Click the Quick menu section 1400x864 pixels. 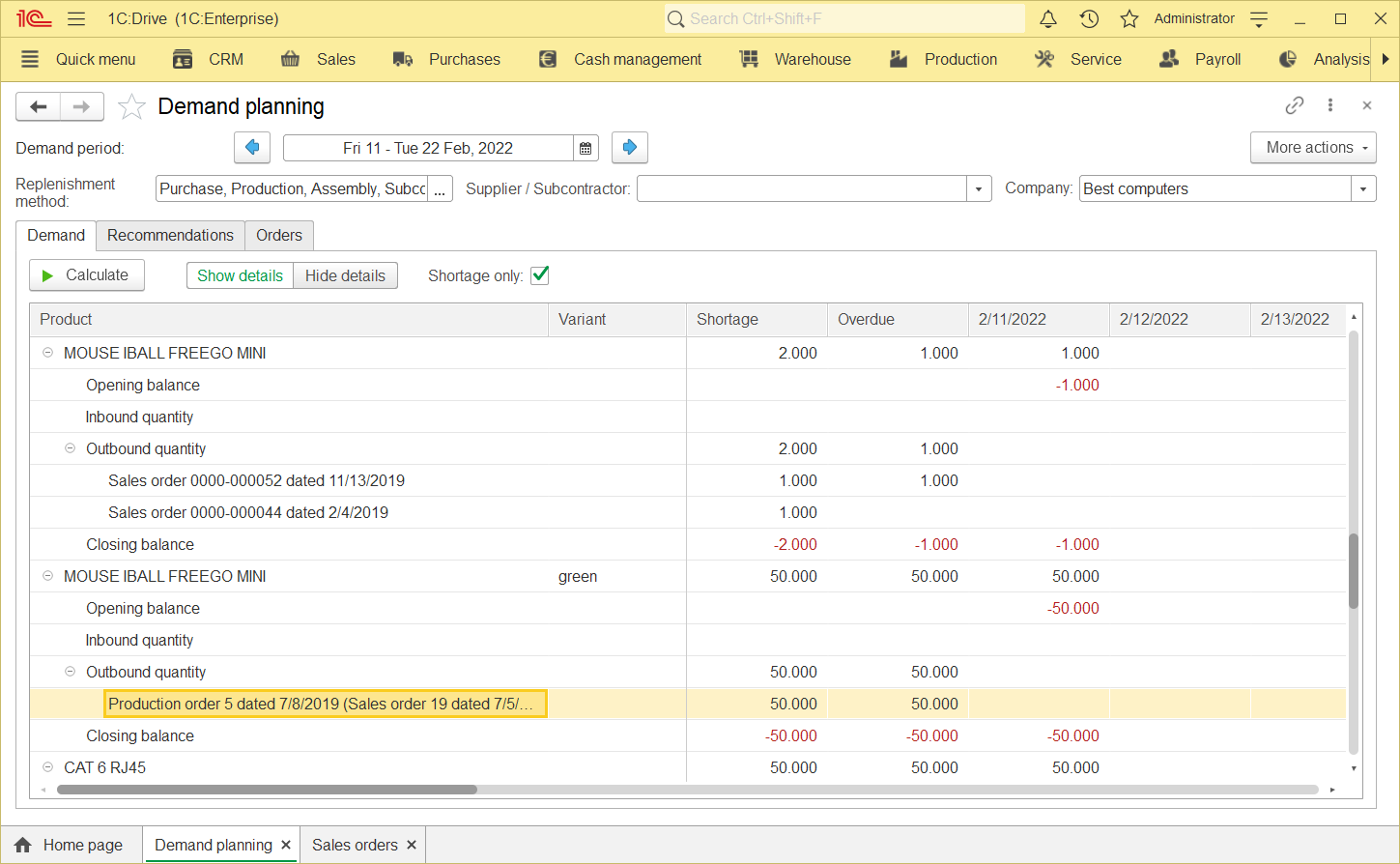tap(78, 59)
